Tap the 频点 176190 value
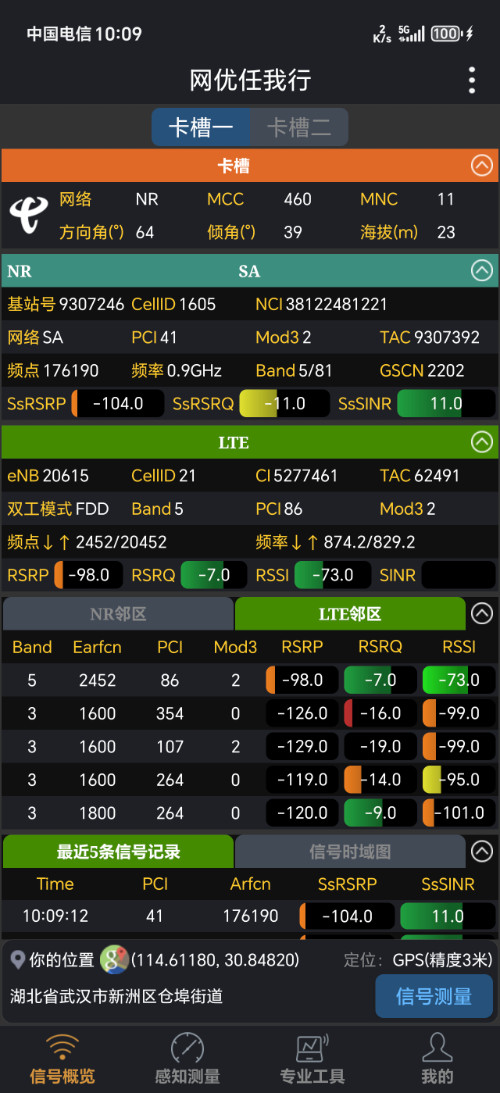The height and width of the screenshot is (1093, 500). tap(71, 370)
